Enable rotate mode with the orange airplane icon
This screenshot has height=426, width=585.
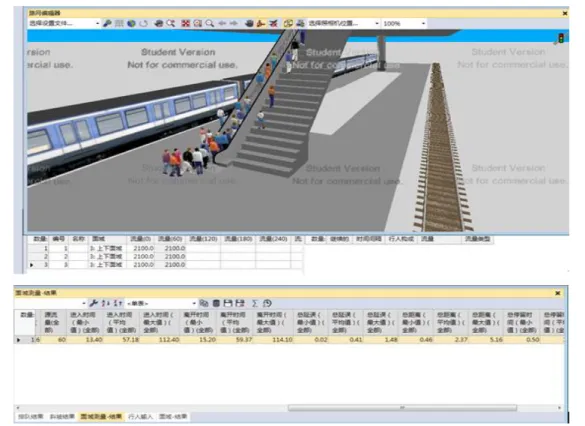261,23
